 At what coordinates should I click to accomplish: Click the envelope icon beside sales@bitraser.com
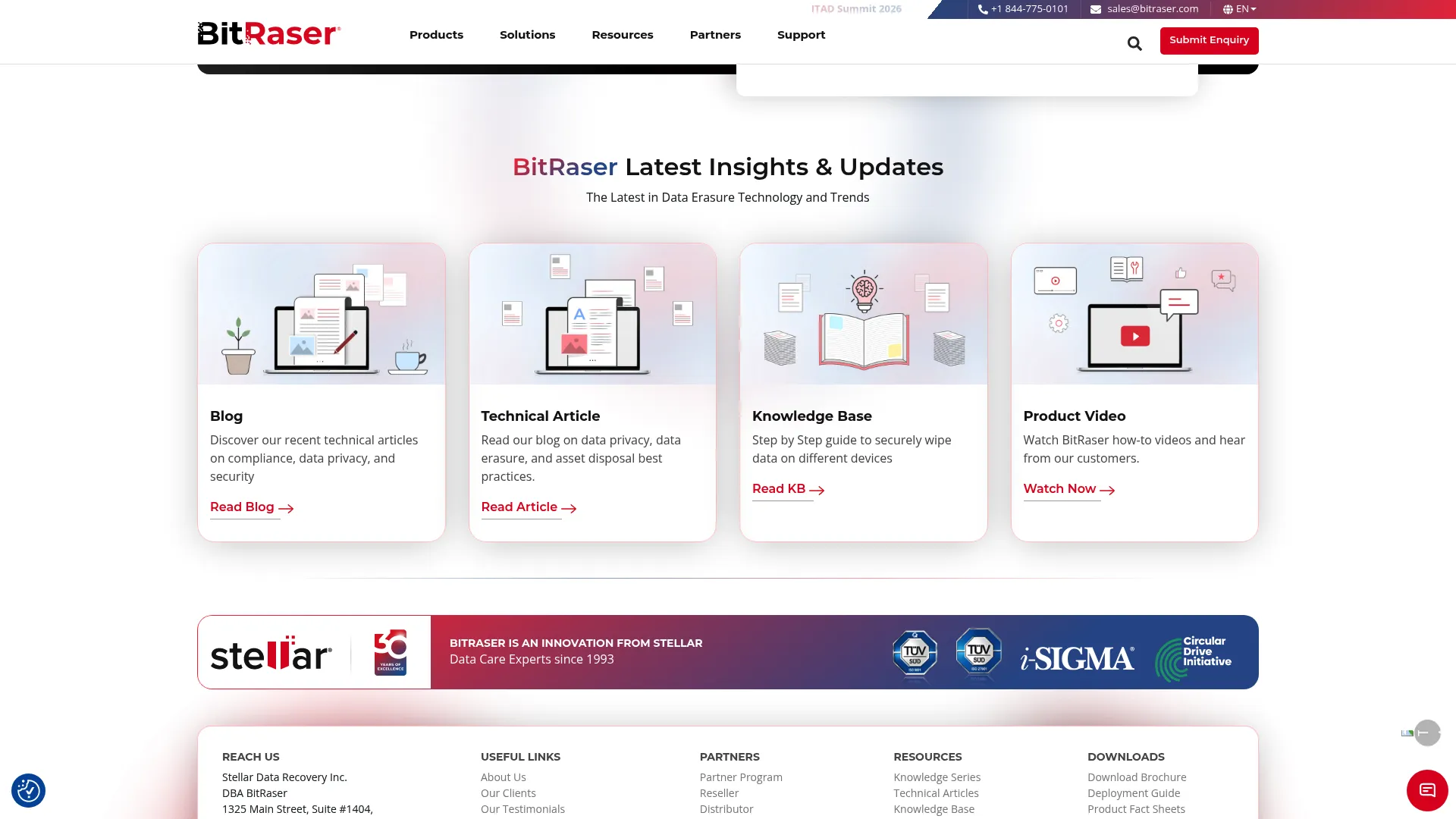pos(1096,9)
